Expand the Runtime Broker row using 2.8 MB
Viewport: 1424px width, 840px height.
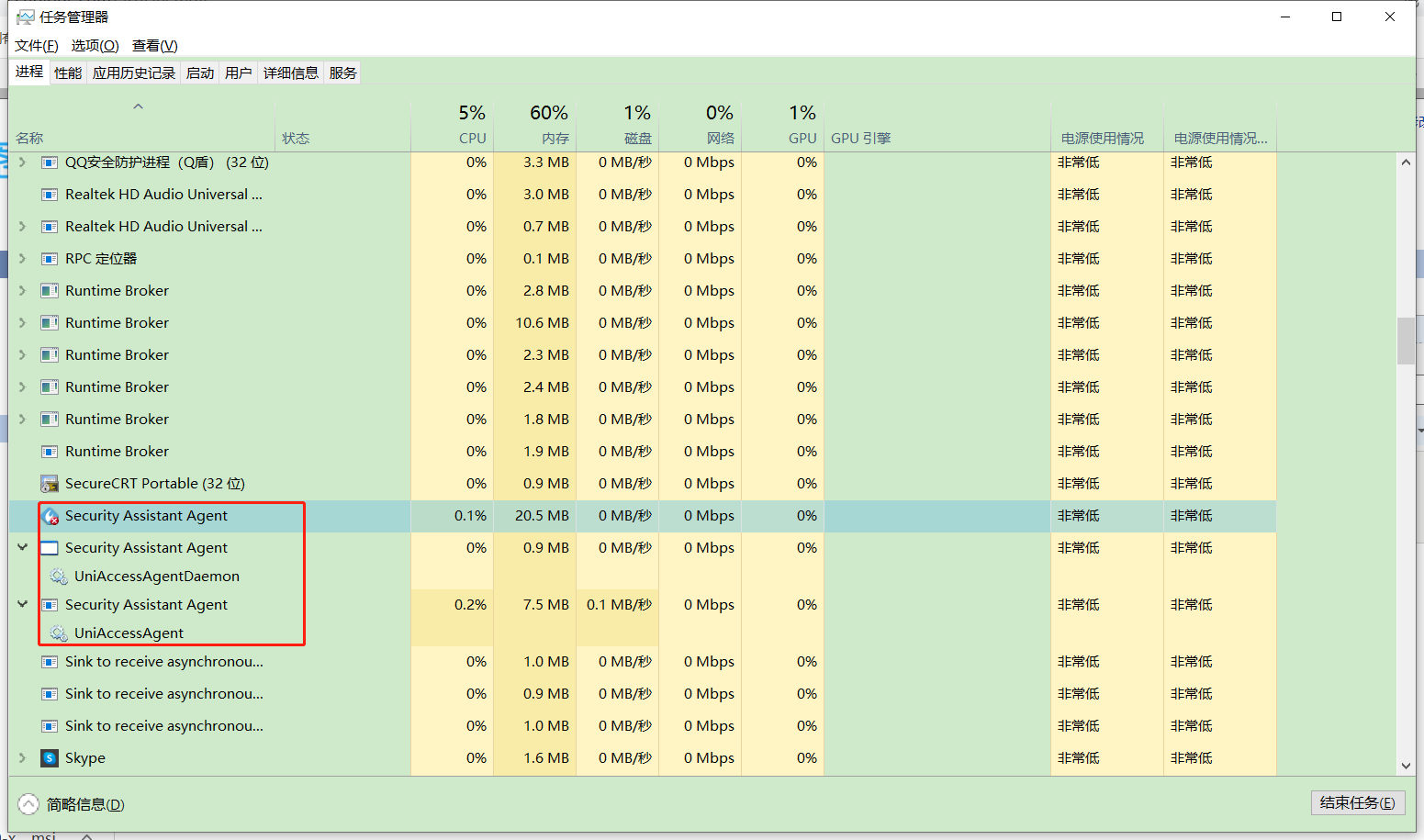(22, 291)
